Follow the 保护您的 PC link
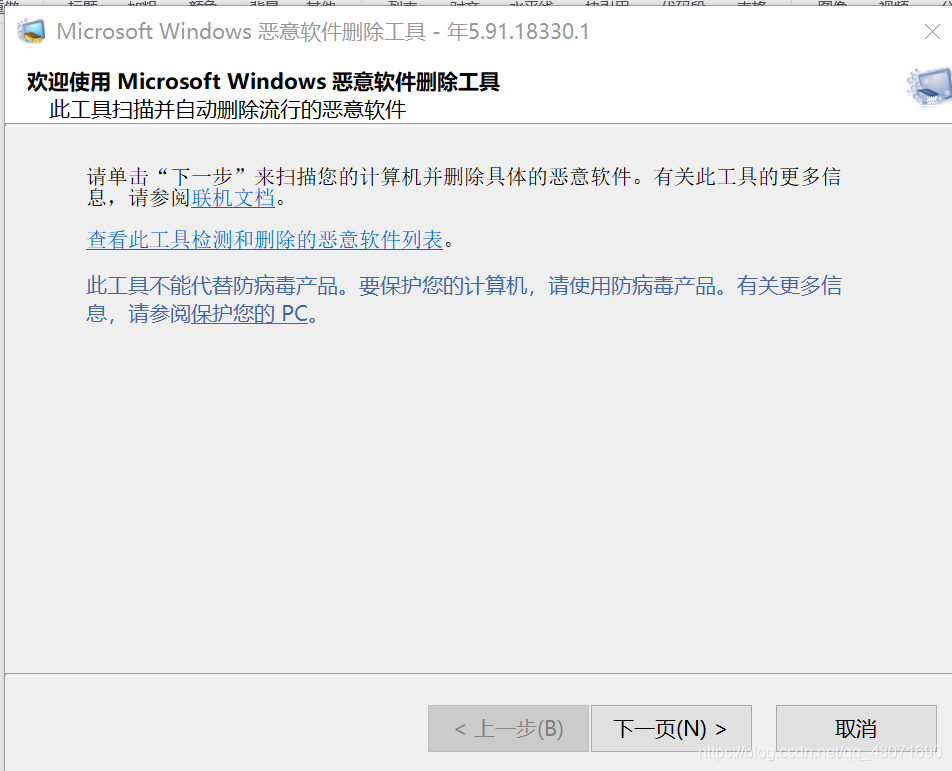Image resolution: width=952 pixels, height=771 pixels. (250, 314)
